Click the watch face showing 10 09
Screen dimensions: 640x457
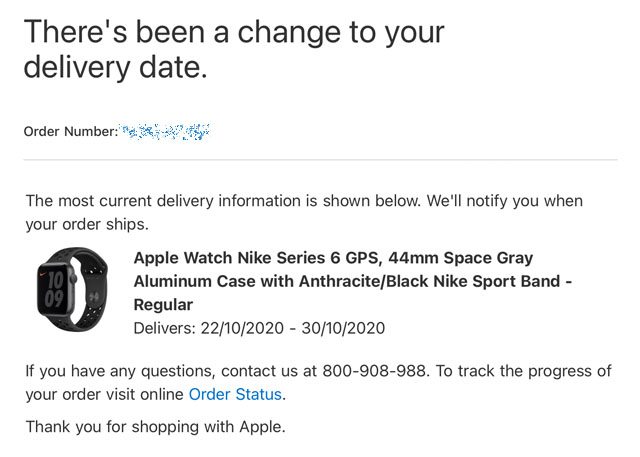55,289
